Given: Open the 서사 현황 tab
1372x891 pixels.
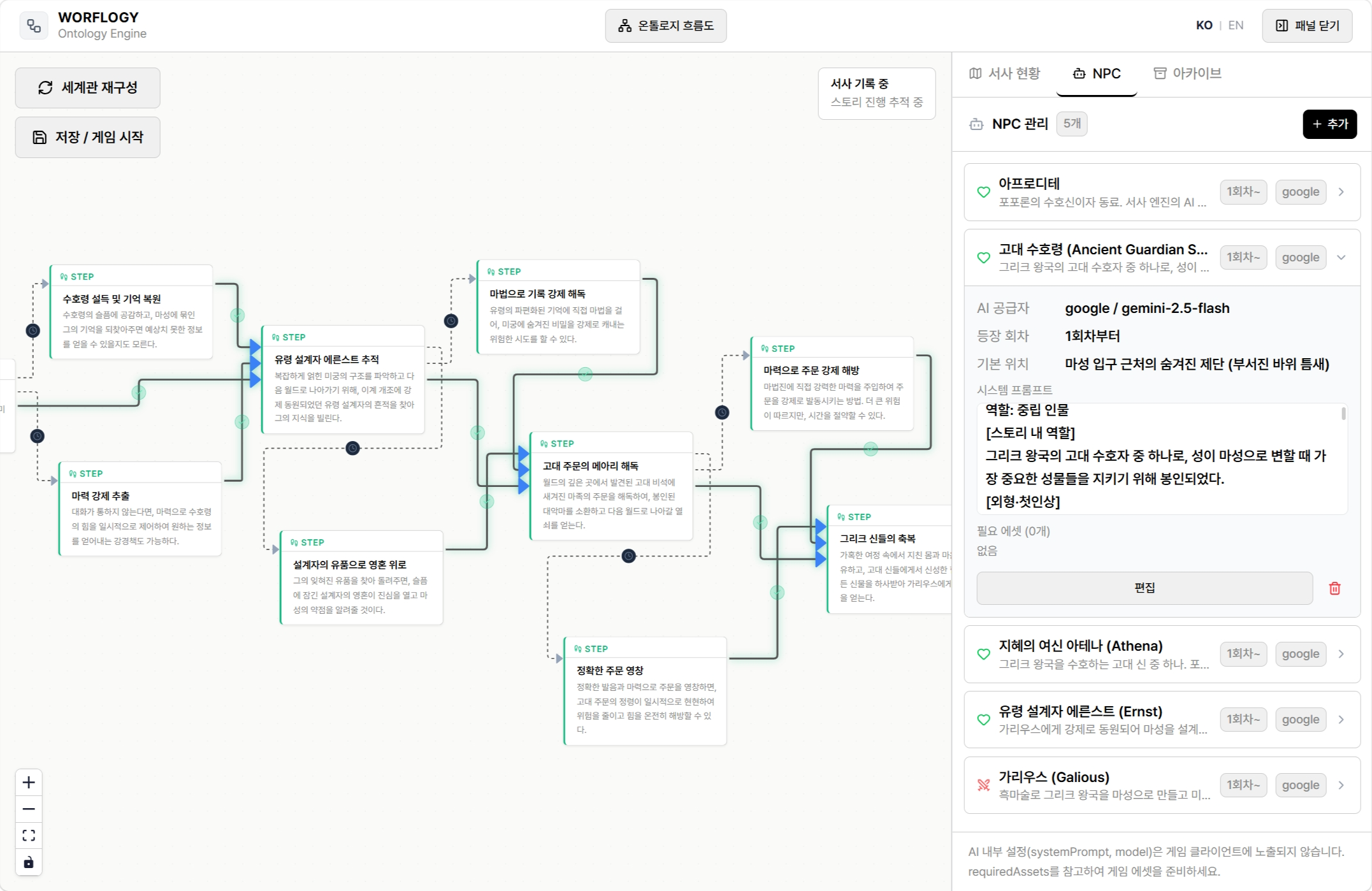Looking at the screenshot, I should point(1004,73).
